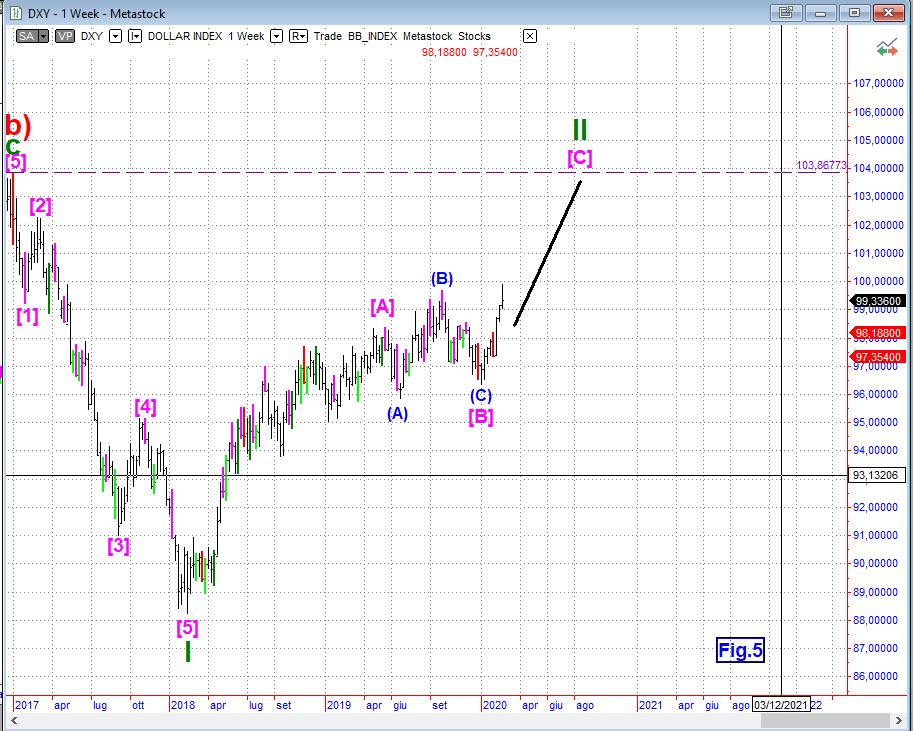Viewport: 913px width, 731px height.
Task: Click the 97,35400 red value in header
Action: tap(496, 52)
